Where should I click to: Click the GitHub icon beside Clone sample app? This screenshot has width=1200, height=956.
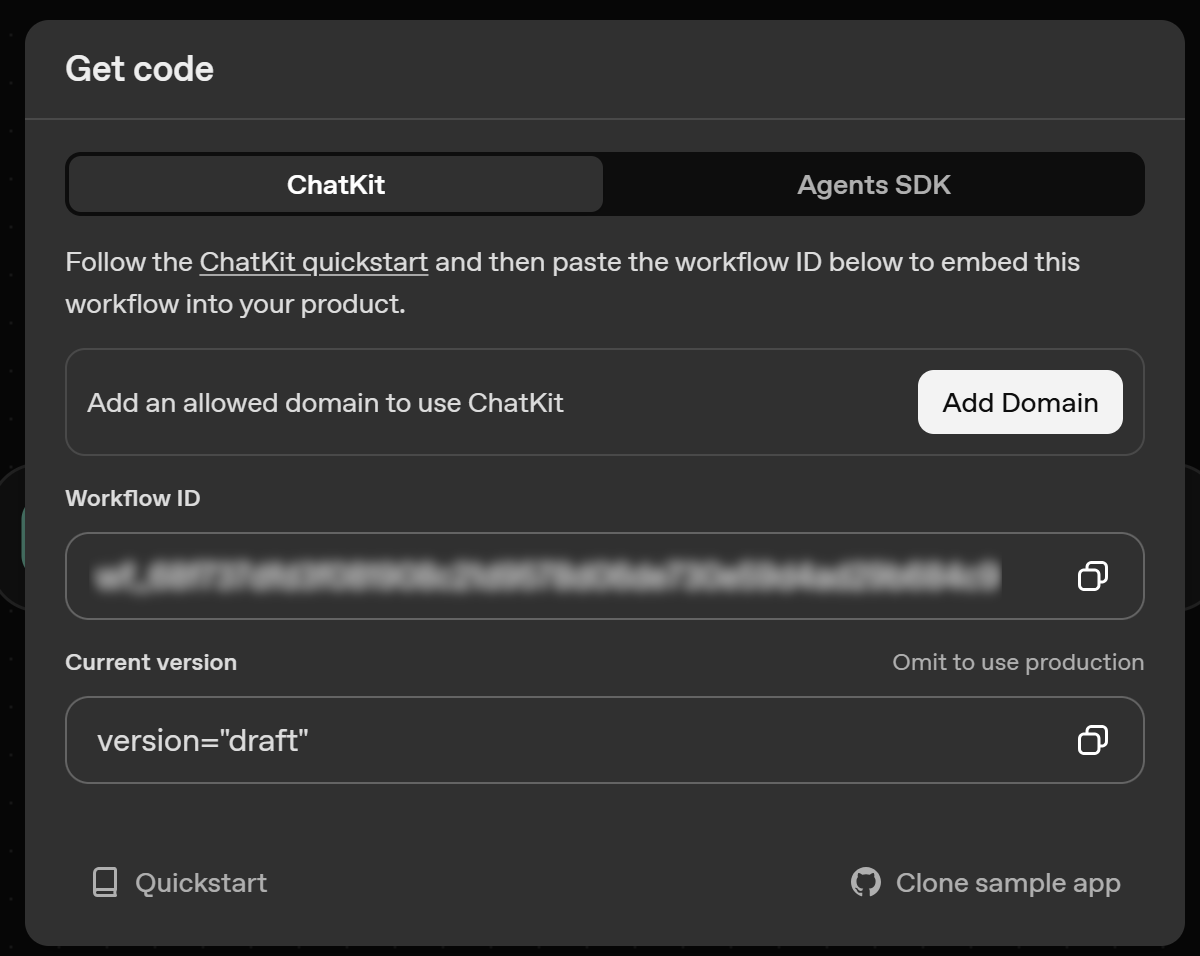coord(866,882)
